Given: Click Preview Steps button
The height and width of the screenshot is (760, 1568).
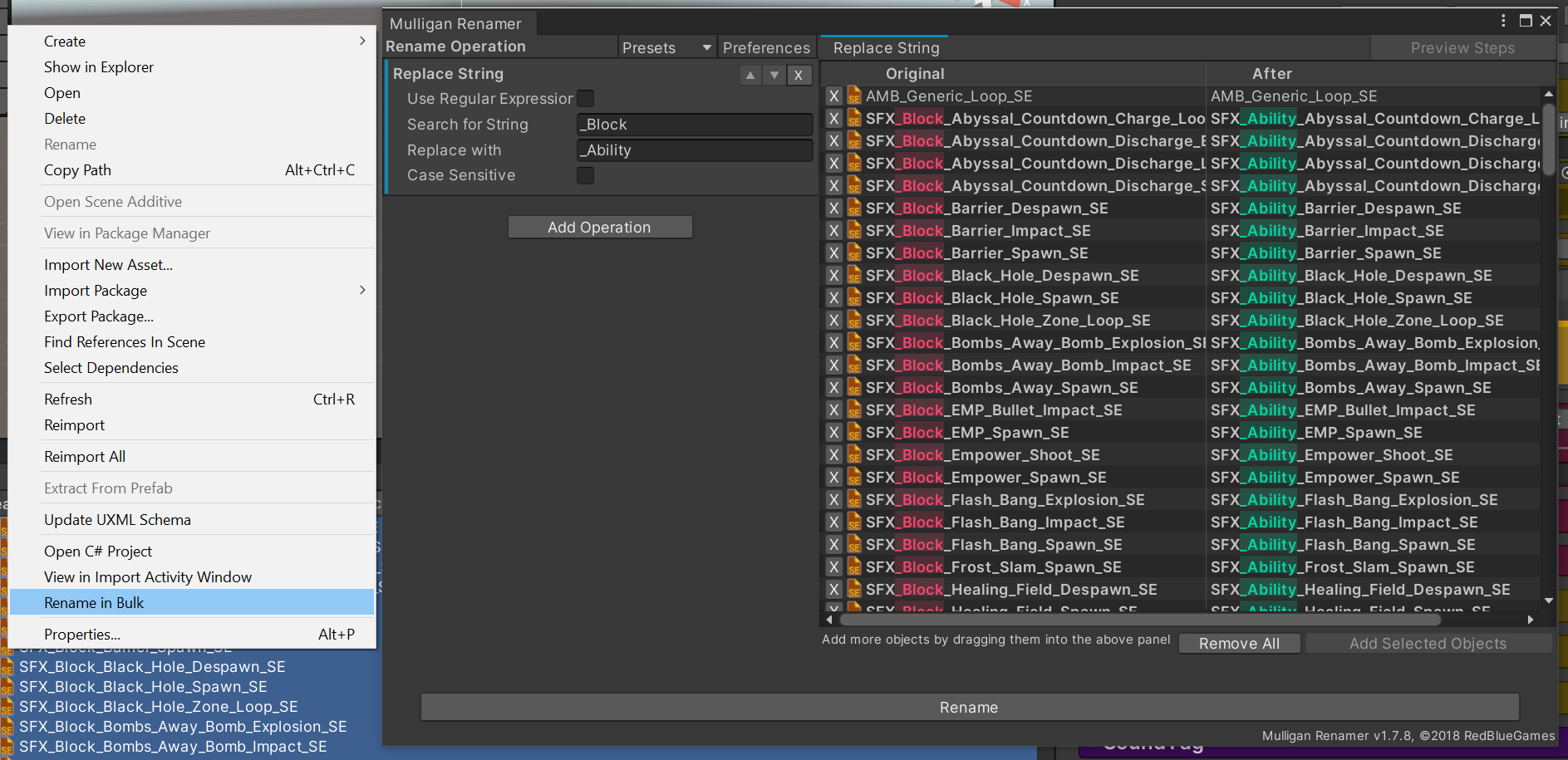Looking at the screenshot, I should coord(1462,48).
